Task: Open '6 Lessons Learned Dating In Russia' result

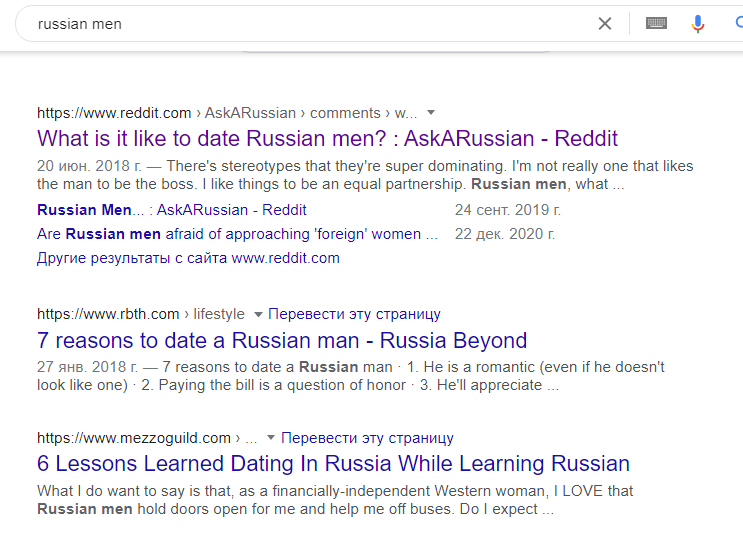Action: pos(333,464)
